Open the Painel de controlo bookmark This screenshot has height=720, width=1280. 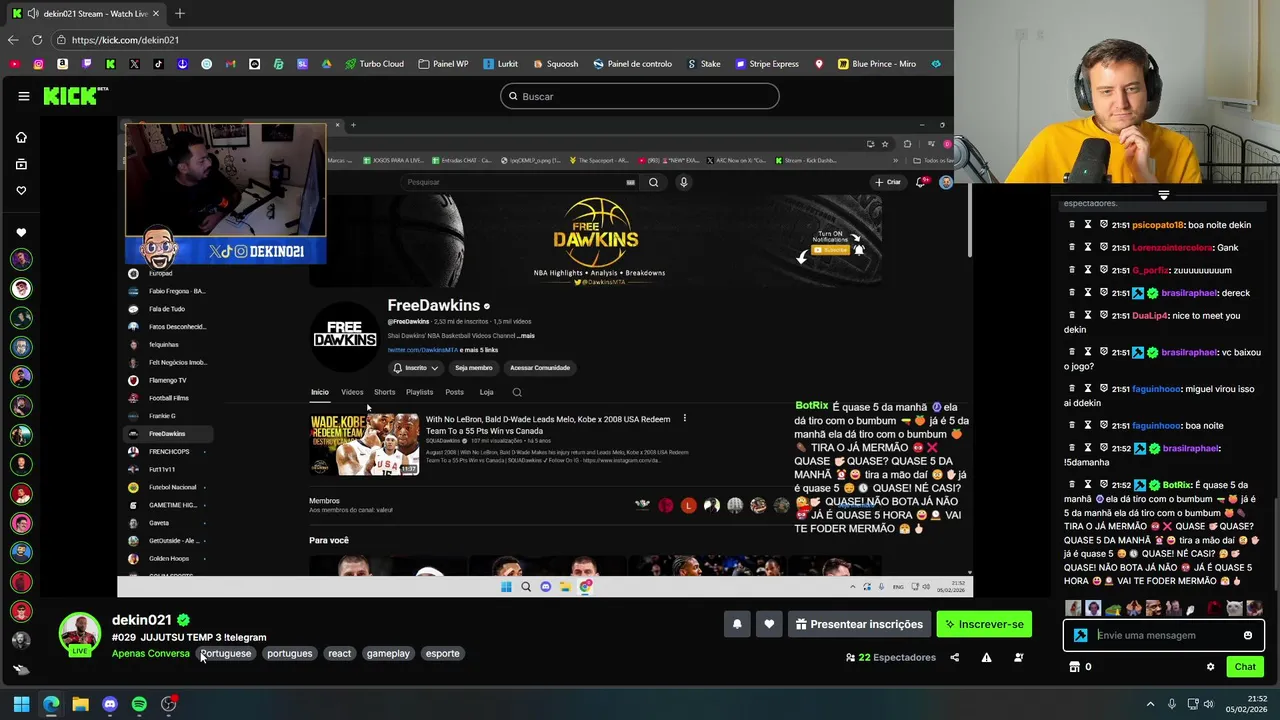point(632,64)
